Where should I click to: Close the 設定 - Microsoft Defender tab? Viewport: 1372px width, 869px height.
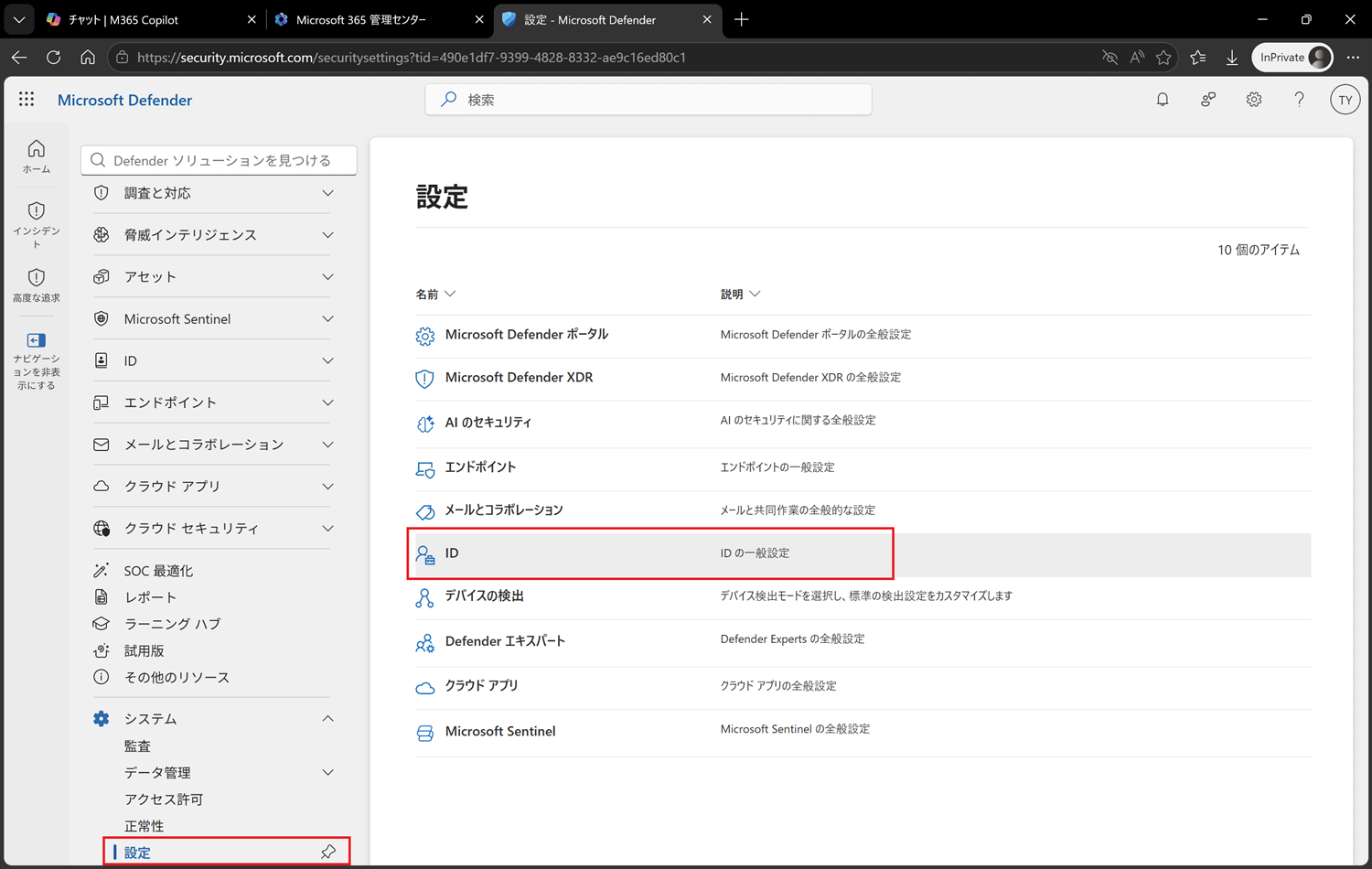coord(707,19)
